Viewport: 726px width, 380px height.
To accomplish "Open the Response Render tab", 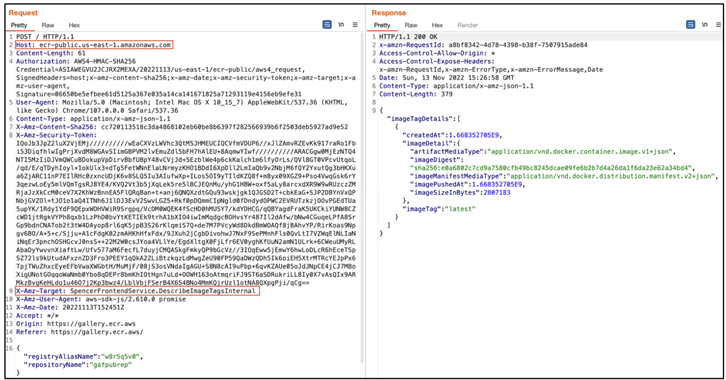I will 467,25.
